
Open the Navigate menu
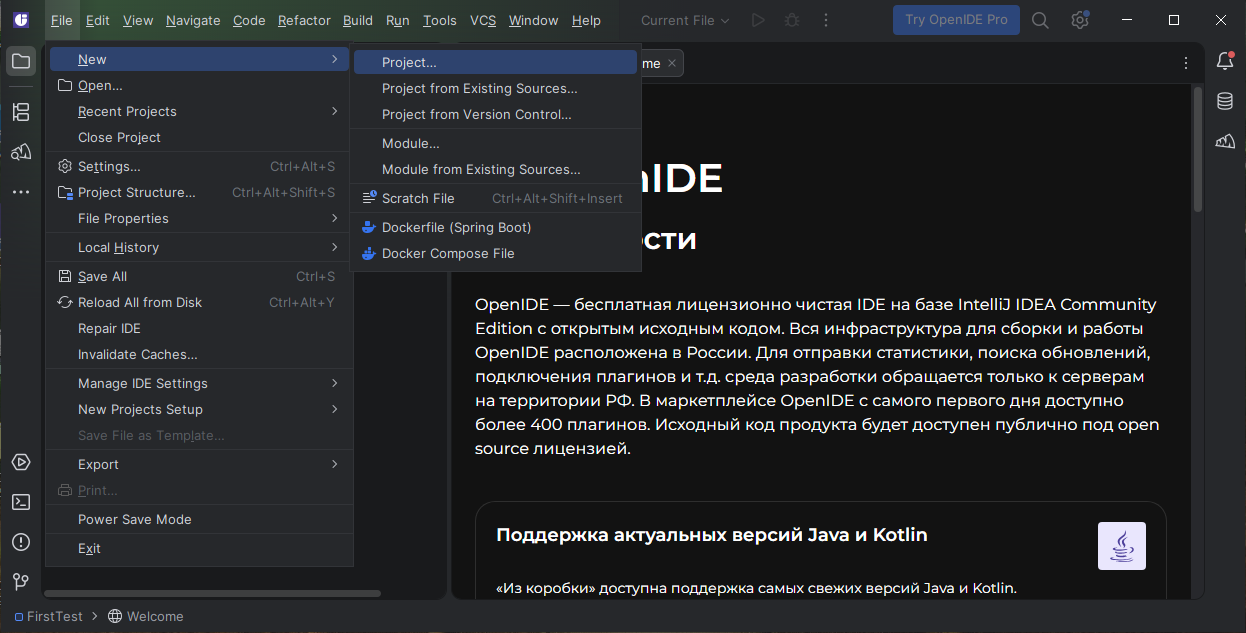click(x=193, y=20)
